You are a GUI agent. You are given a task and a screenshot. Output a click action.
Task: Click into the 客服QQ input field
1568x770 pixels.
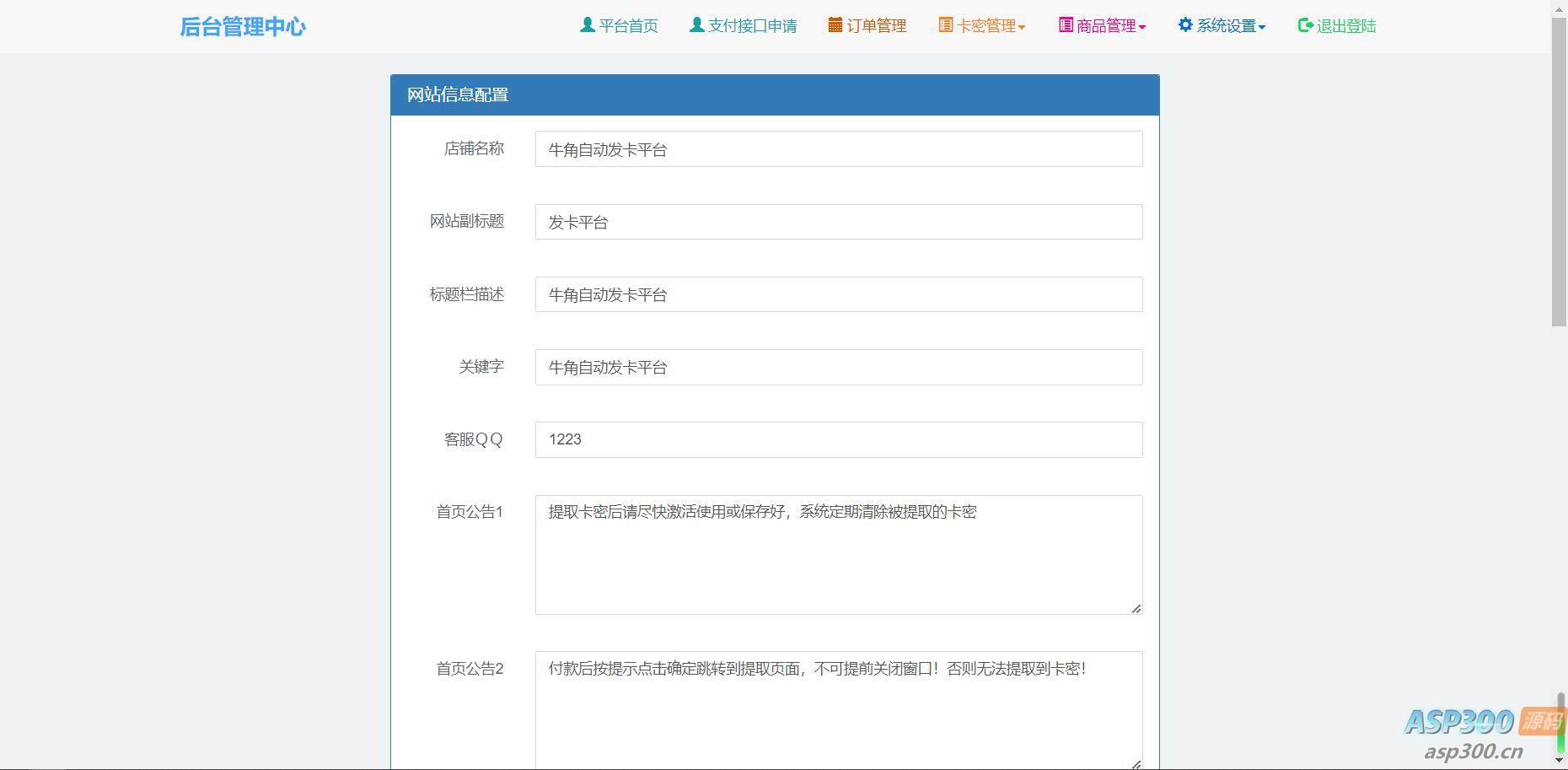(838, 439)
